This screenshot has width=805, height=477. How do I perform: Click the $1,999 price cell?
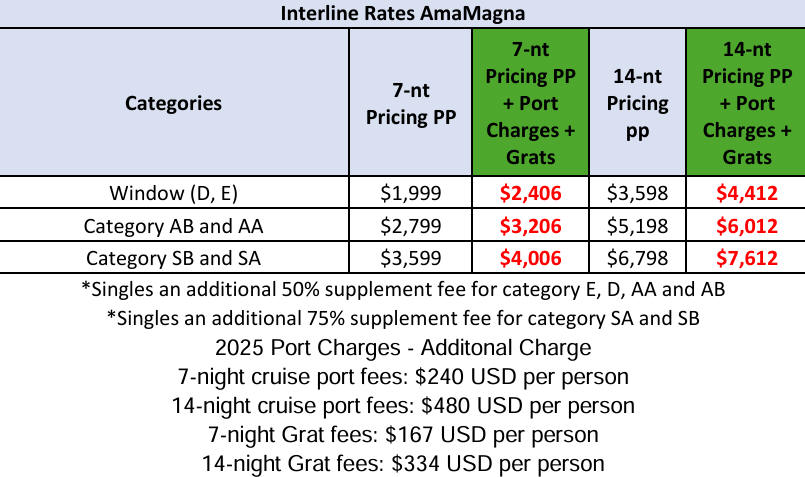coord(411,193)
